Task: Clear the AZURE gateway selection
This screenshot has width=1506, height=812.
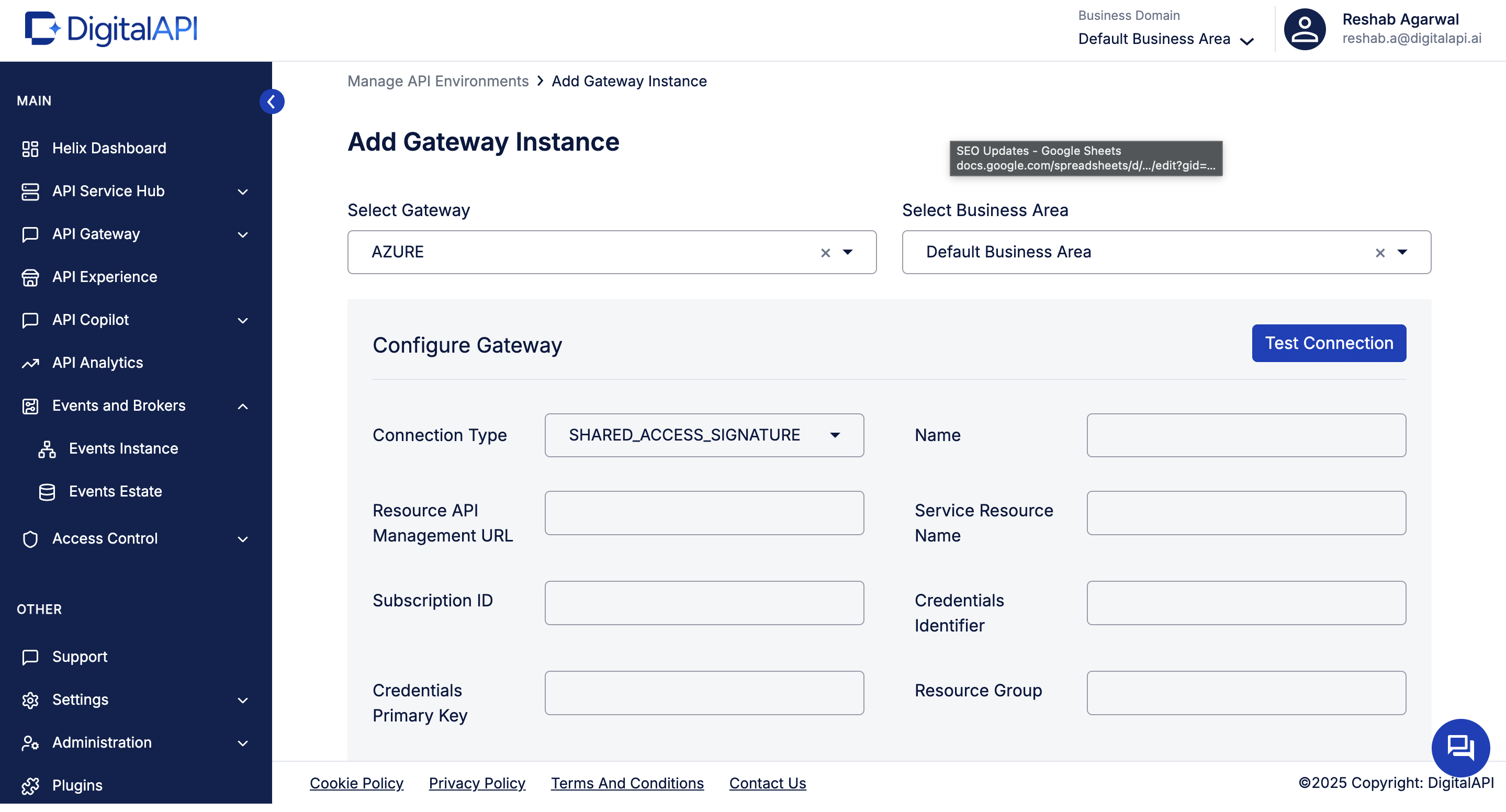Action: (825, 253)
